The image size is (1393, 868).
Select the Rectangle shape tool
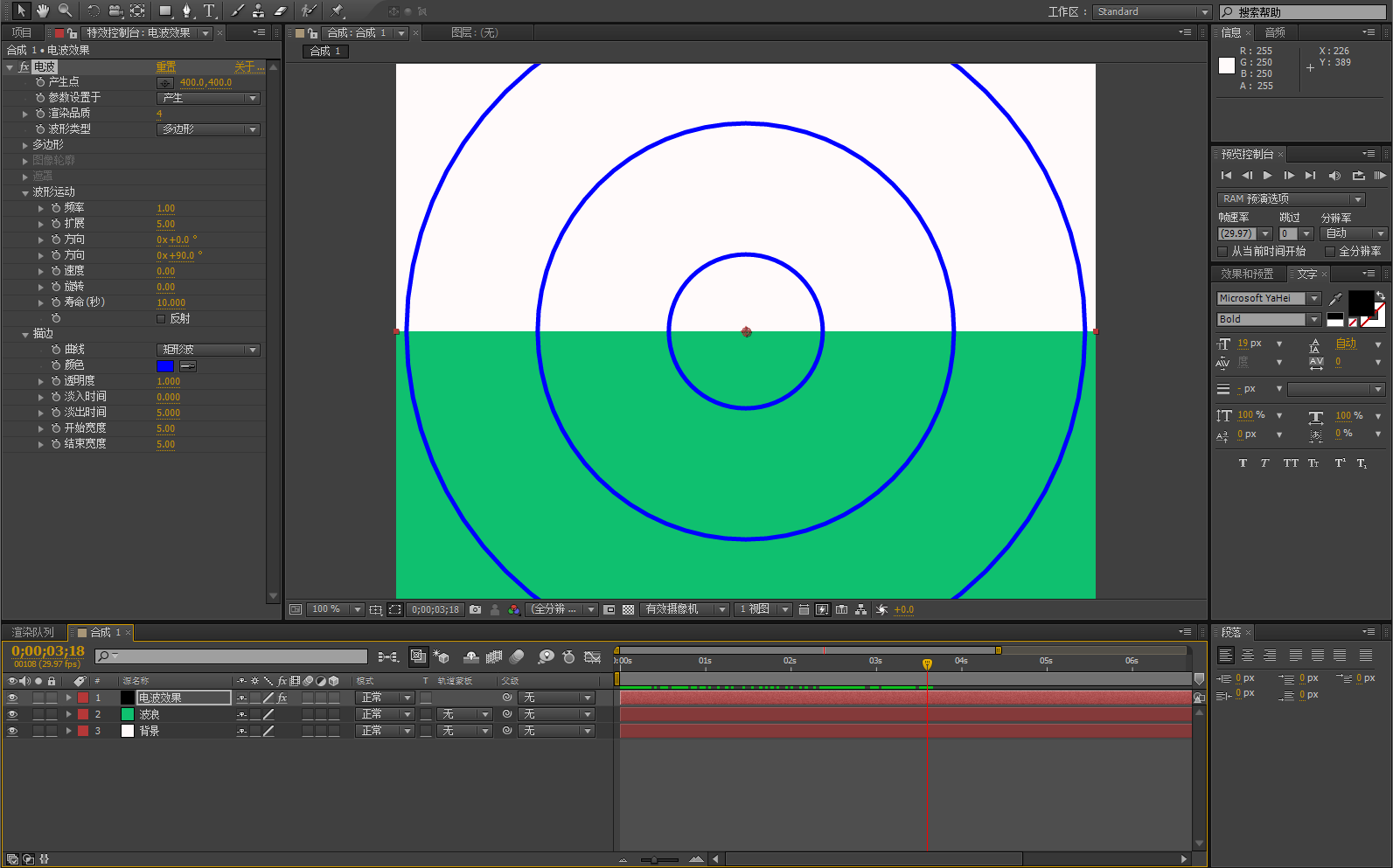(x=165, y=10)
